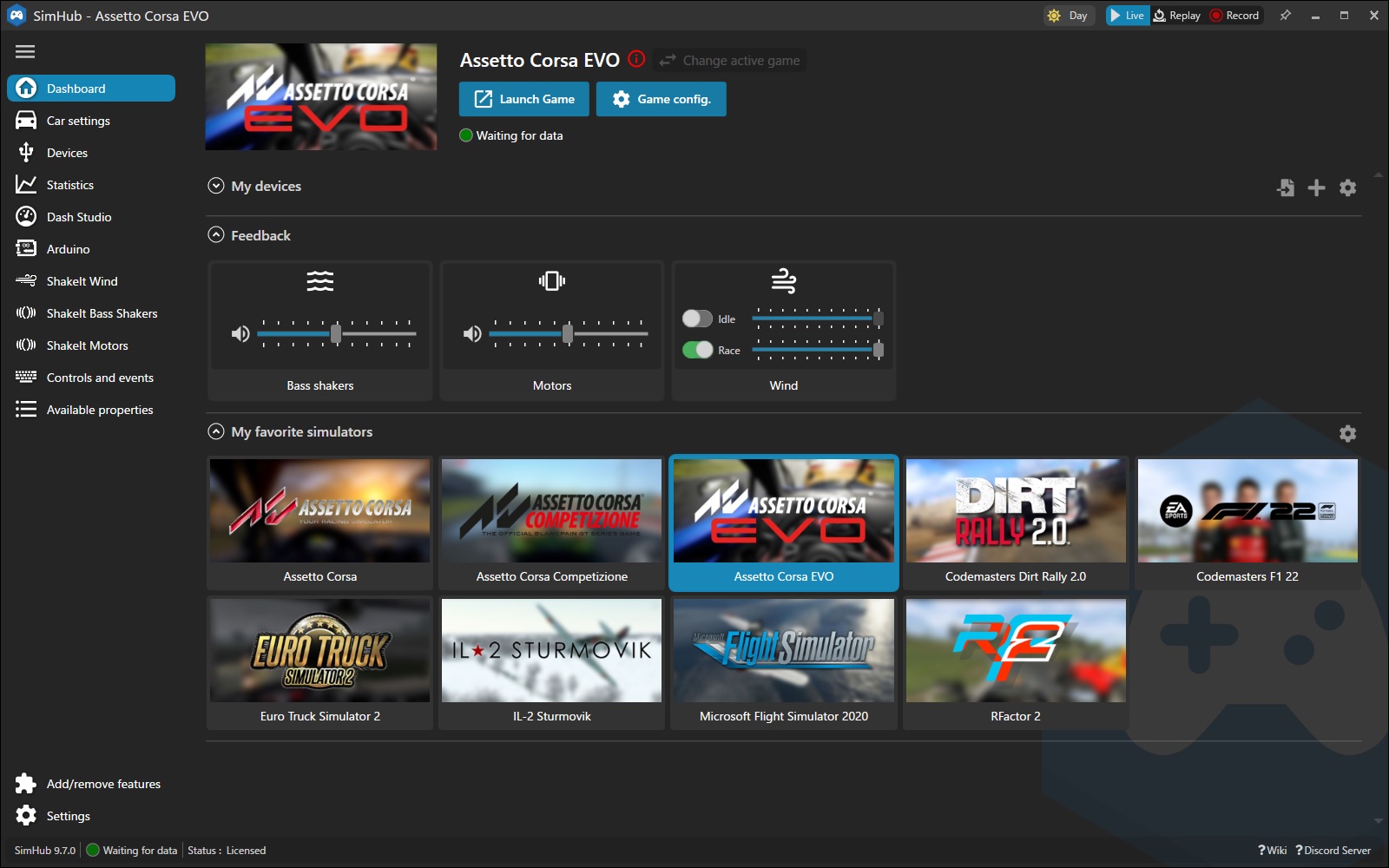Open the Discord Server link
The height and width of the screenshot is (868, 1389).
(x=1335, y=851)
